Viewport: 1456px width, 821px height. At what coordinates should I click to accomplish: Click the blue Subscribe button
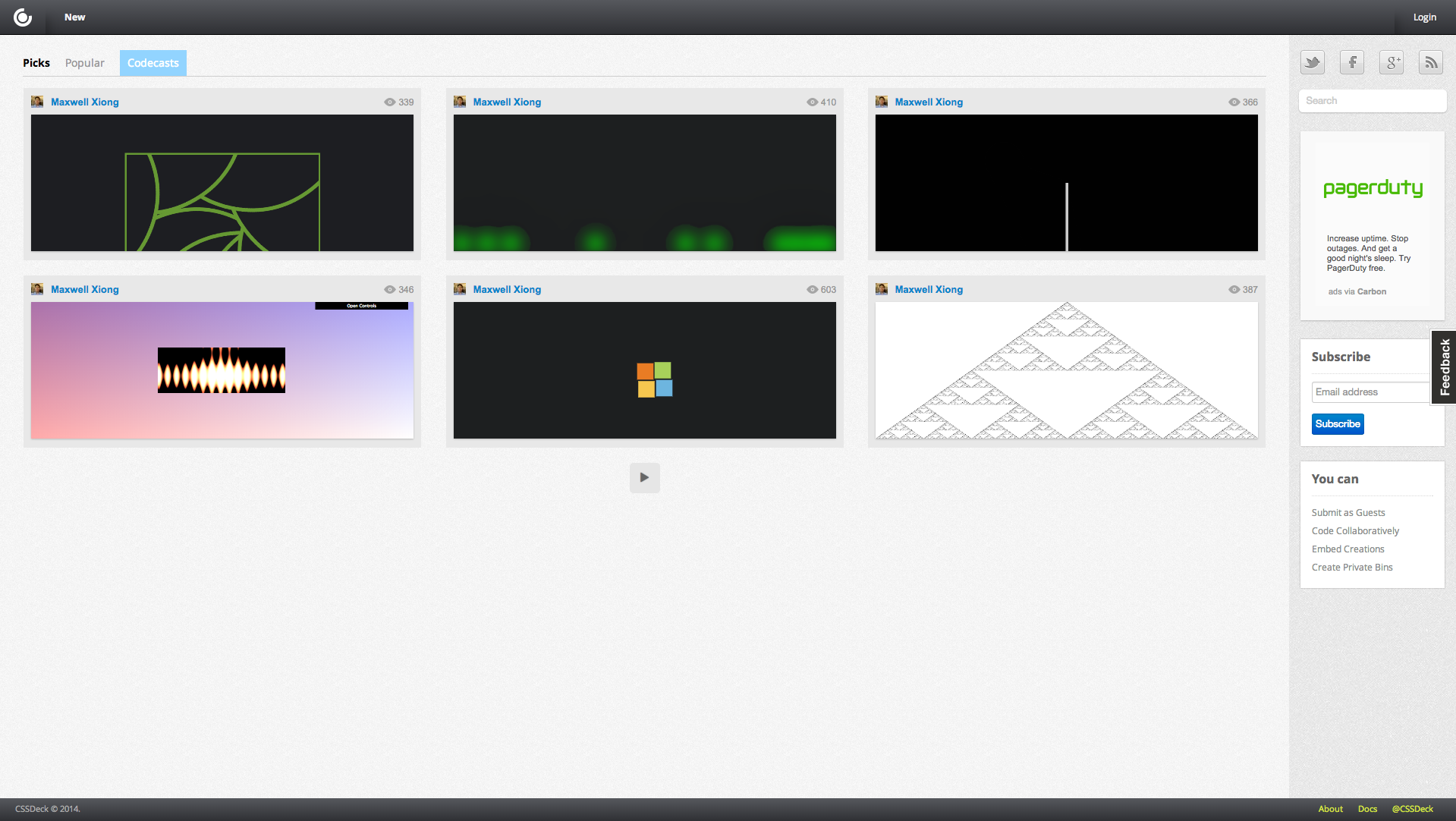1338,424
